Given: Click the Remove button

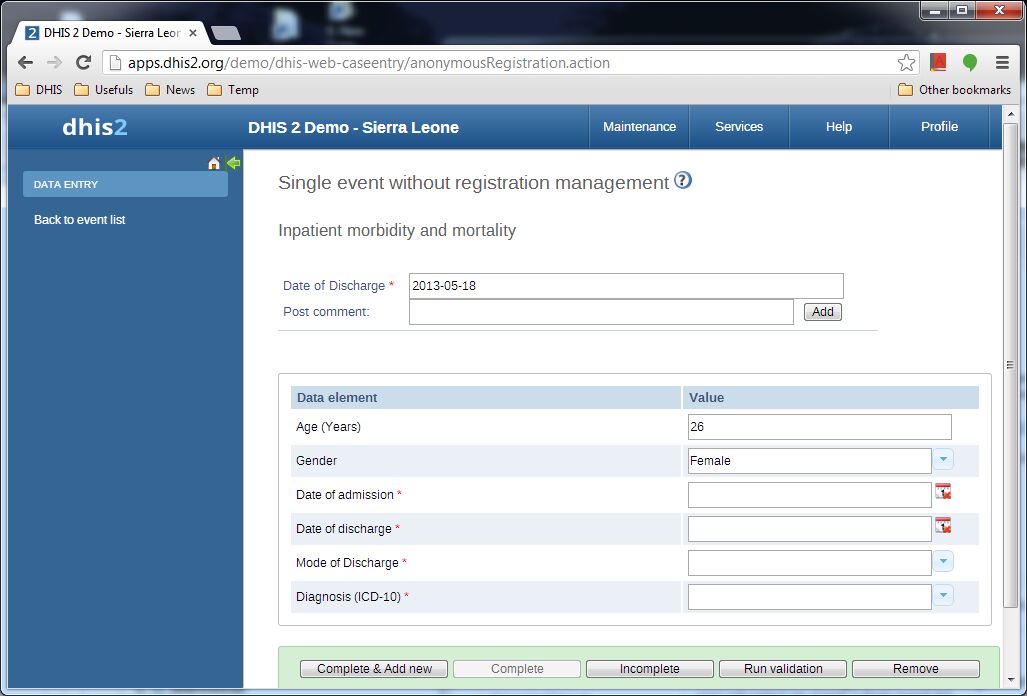Looking at the screenshot, I should click(x=916, y=669).
